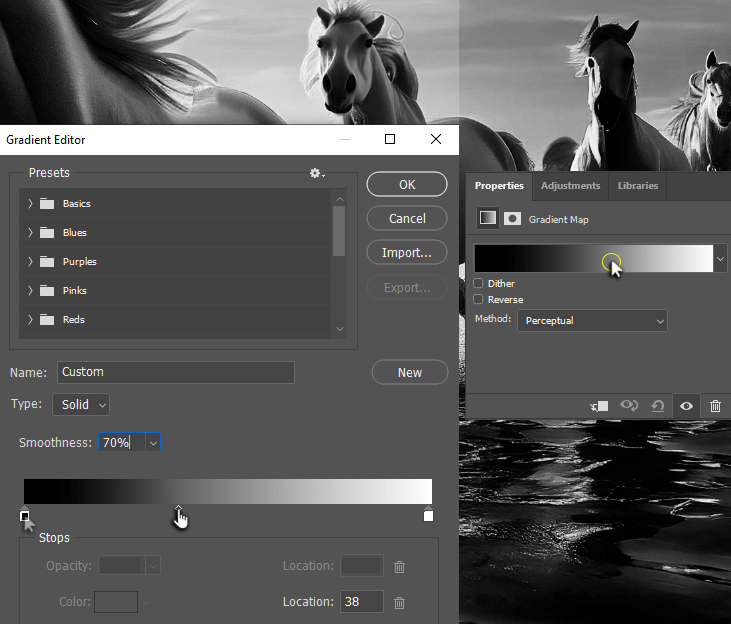Screen dimensions: 731x624
Task: Enable the Dither checkbox
Action: [478, 283]
